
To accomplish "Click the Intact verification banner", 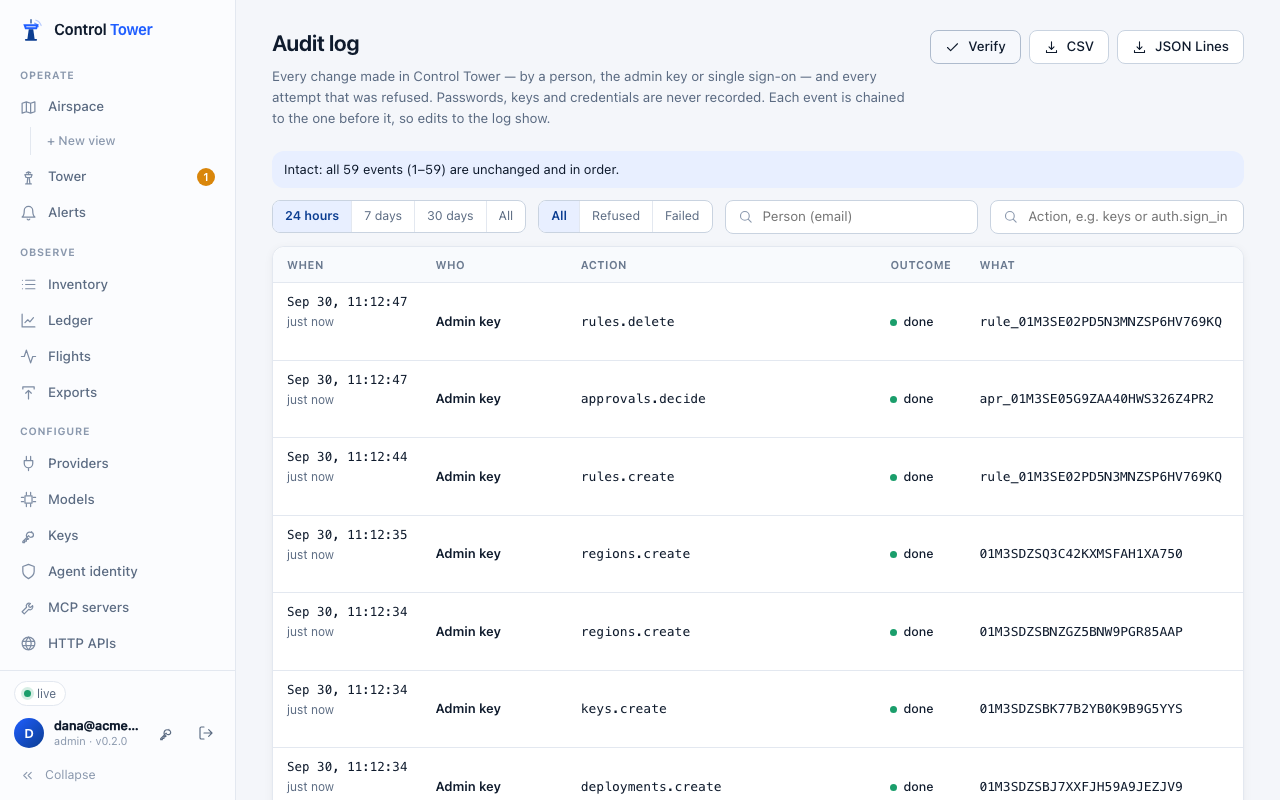I will [758, 170].
